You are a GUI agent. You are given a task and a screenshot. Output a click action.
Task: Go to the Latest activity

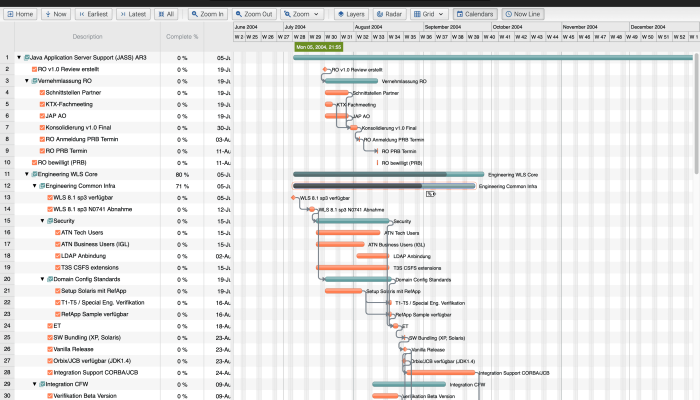[133, 14]
